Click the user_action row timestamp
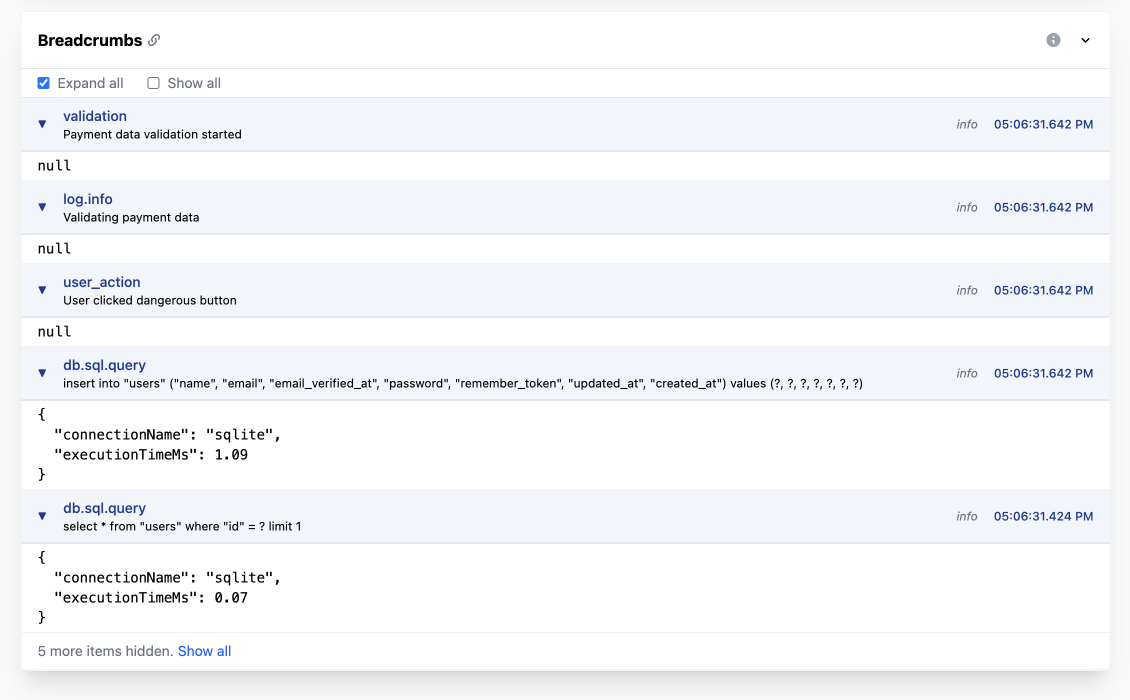Image resolution: width=1130 pixels, height=700 pixels. coord(1043,290)
